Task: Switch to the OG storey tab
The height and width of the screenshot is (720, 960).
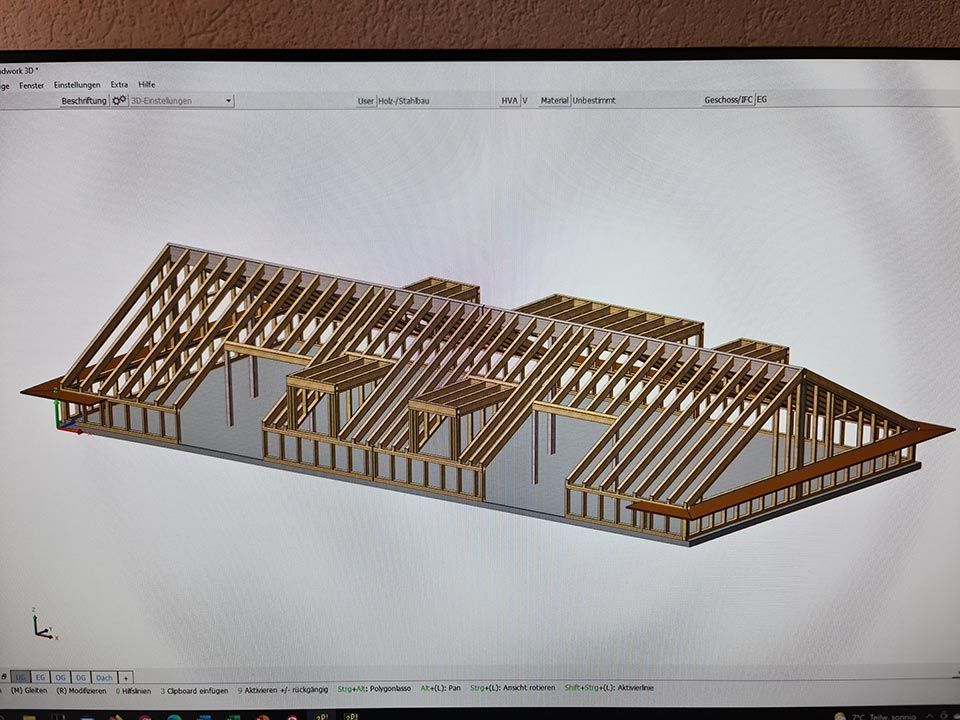Action: point(60,676)
